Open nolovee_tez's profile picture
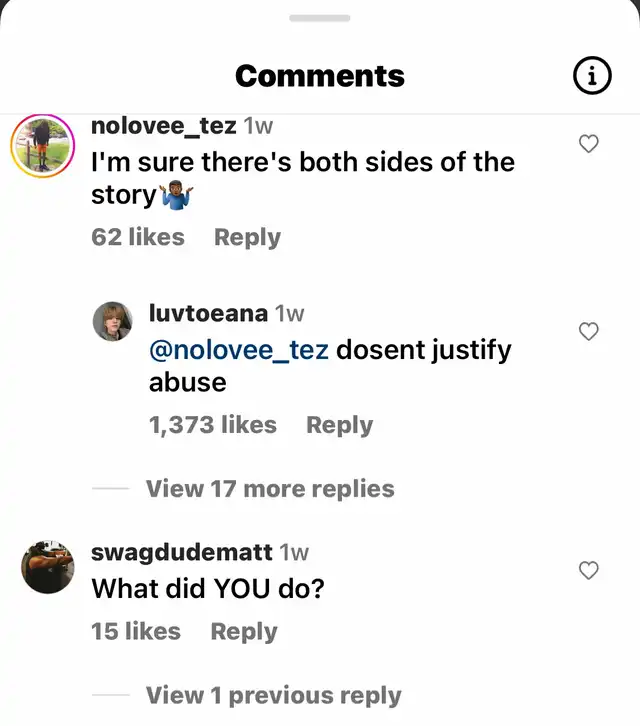 (x=43, y=146)
